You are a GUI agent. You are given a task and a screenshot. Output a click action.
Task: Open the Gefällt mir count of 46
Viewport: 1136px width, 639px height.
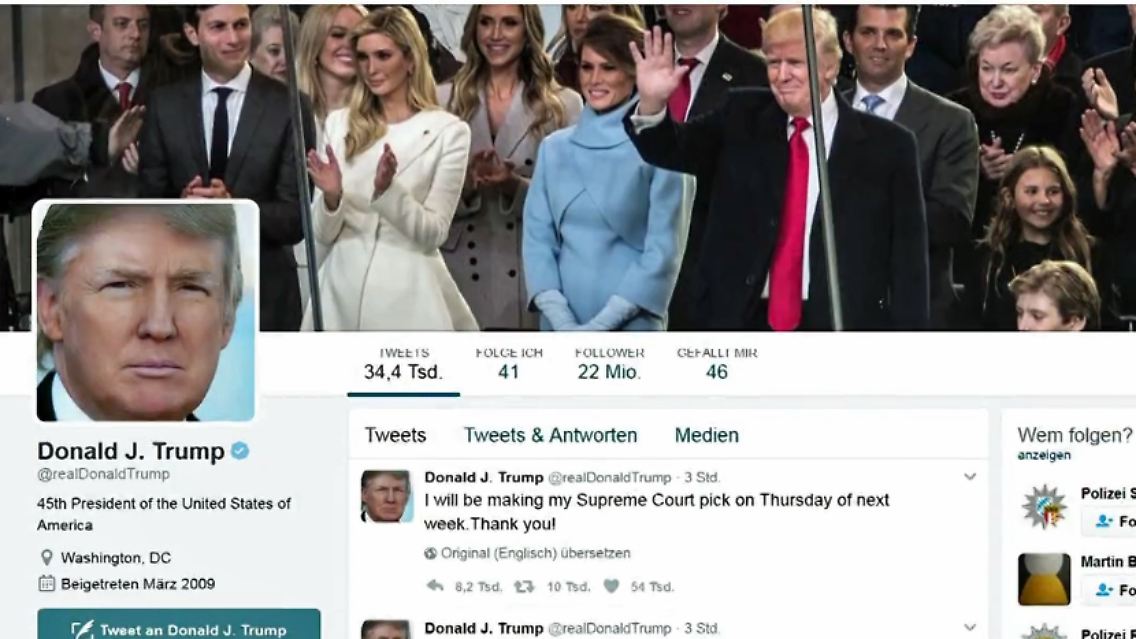point(717,364)
